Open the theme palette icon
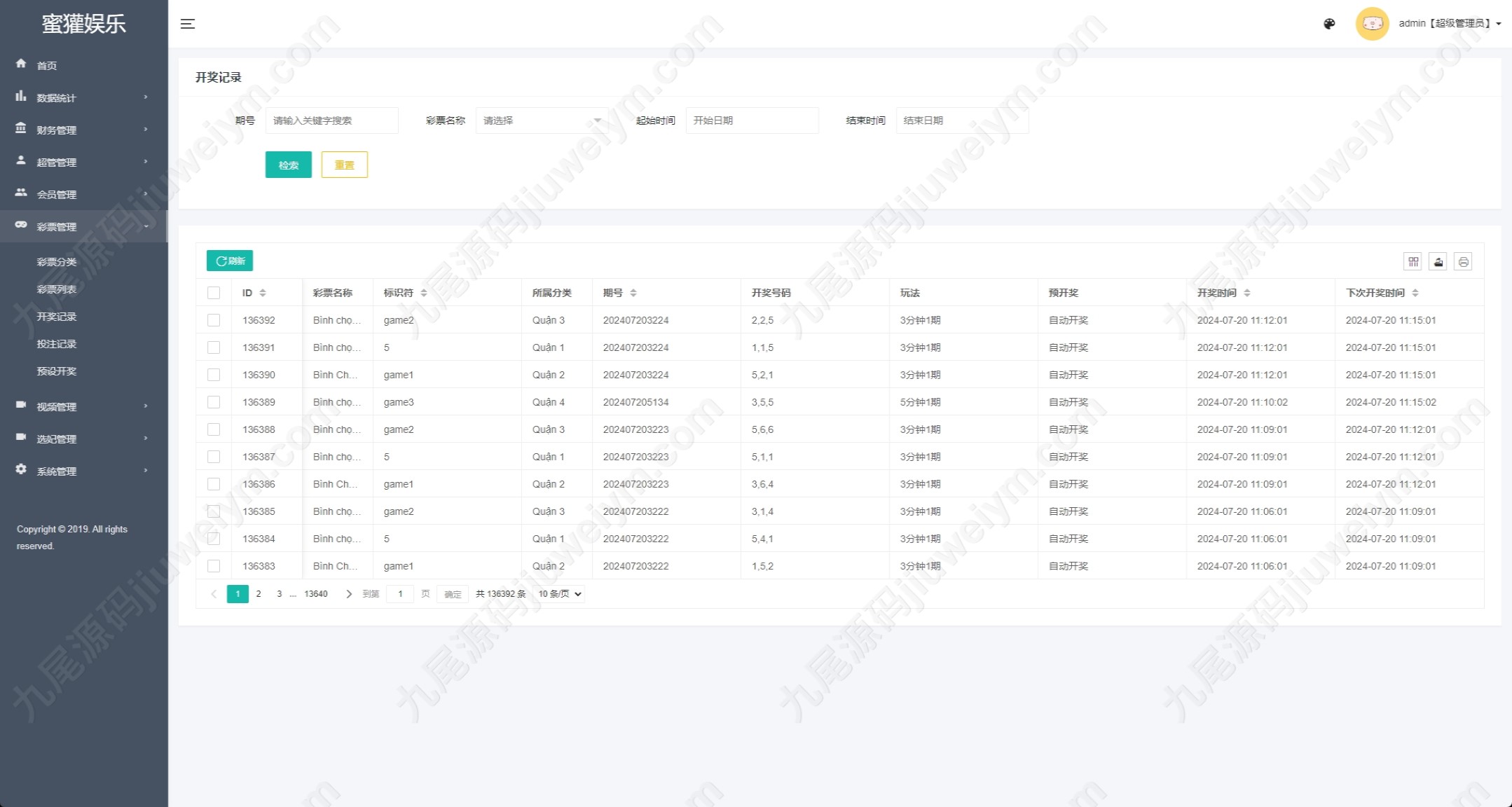 (1329, 24)
